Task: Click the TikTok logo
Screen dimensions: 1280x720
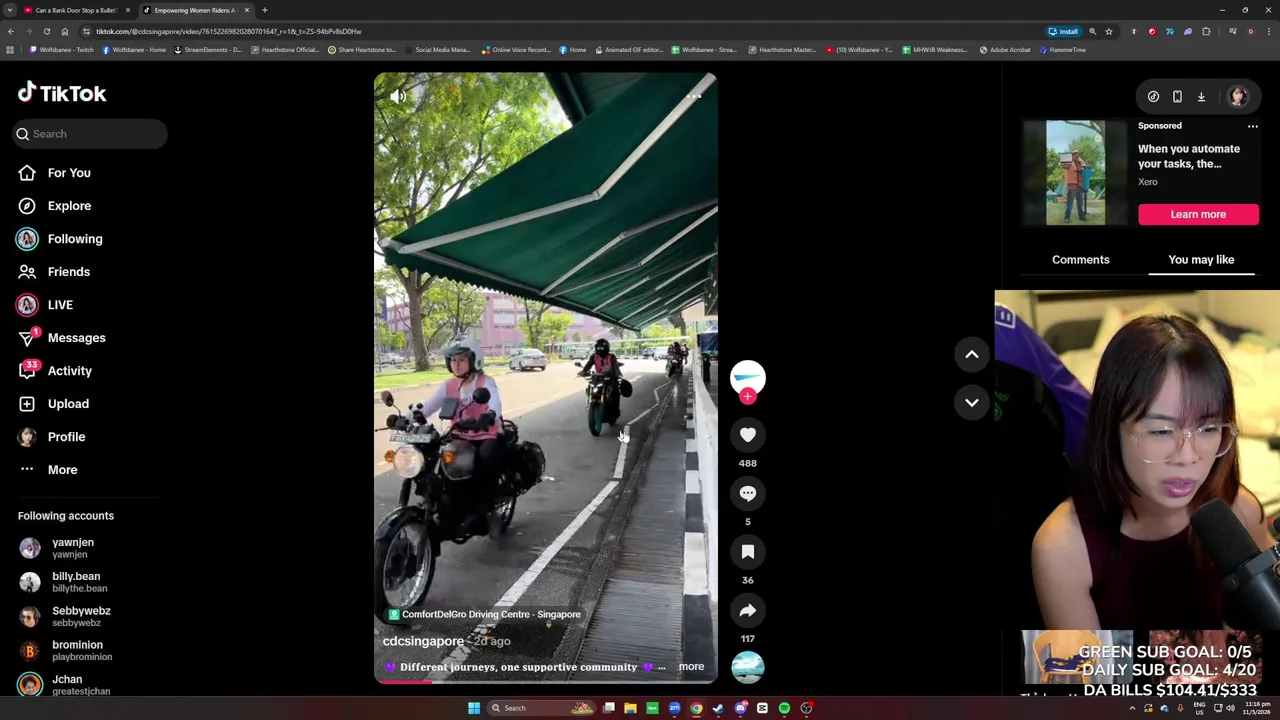Action: 62,93
